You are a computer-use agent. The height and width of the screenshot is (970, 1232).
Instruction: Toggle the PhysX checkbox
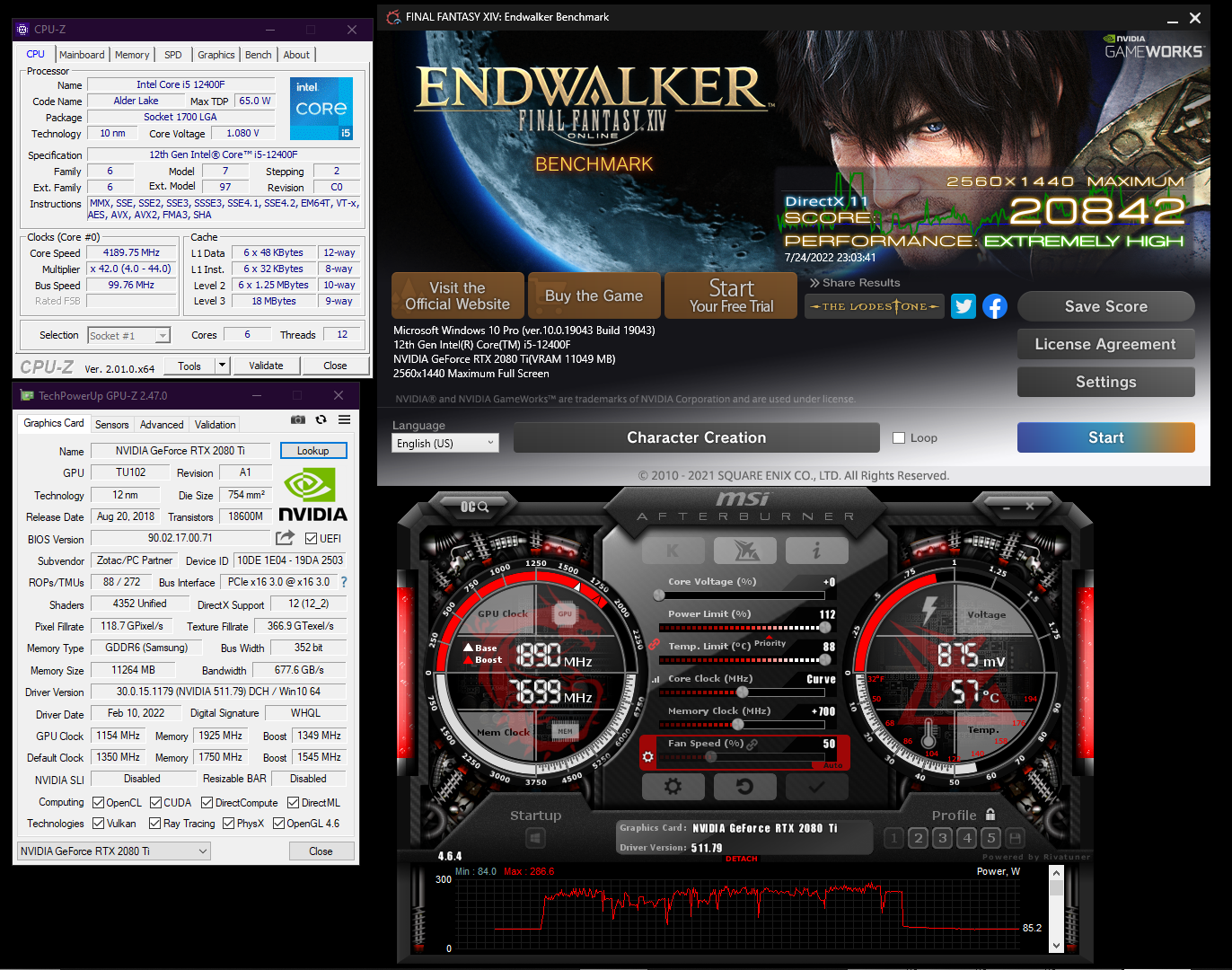click(229, 824)
